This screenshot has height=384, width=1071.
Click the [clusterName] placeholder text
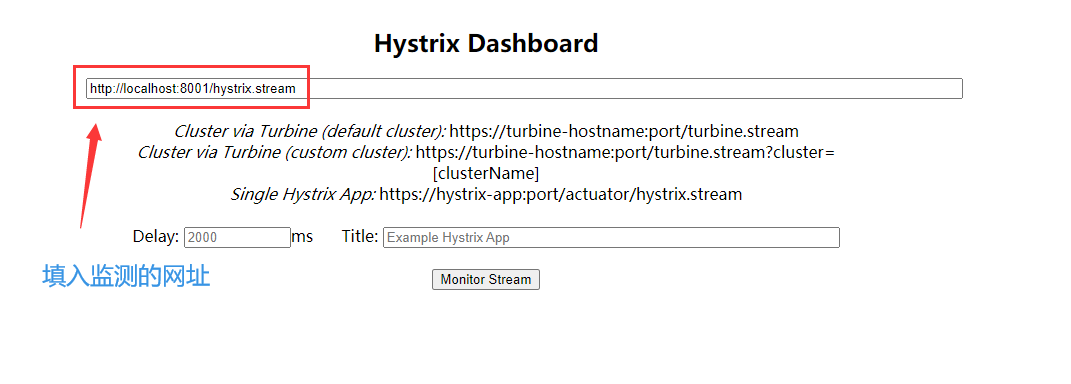point(486,173)
